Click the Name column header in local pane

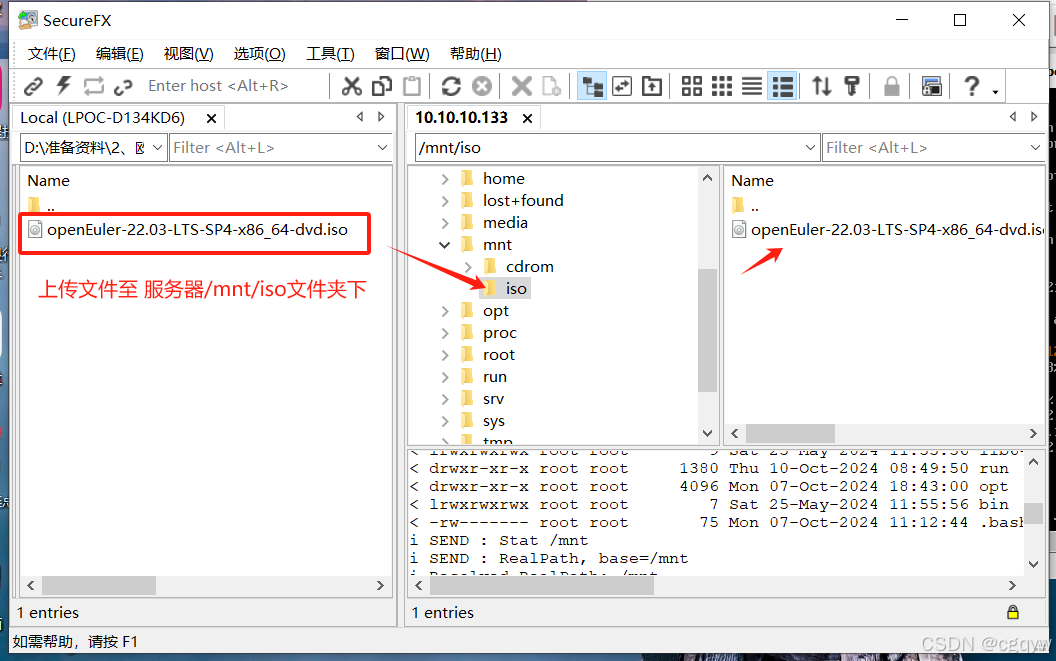48,181
